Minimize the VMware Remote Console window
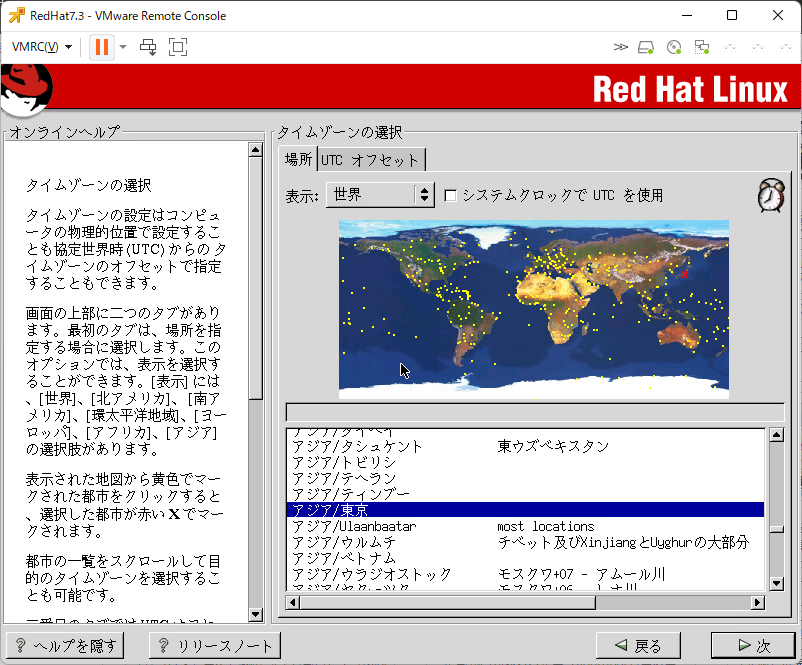The image size is (802, 665). (687, 15)
